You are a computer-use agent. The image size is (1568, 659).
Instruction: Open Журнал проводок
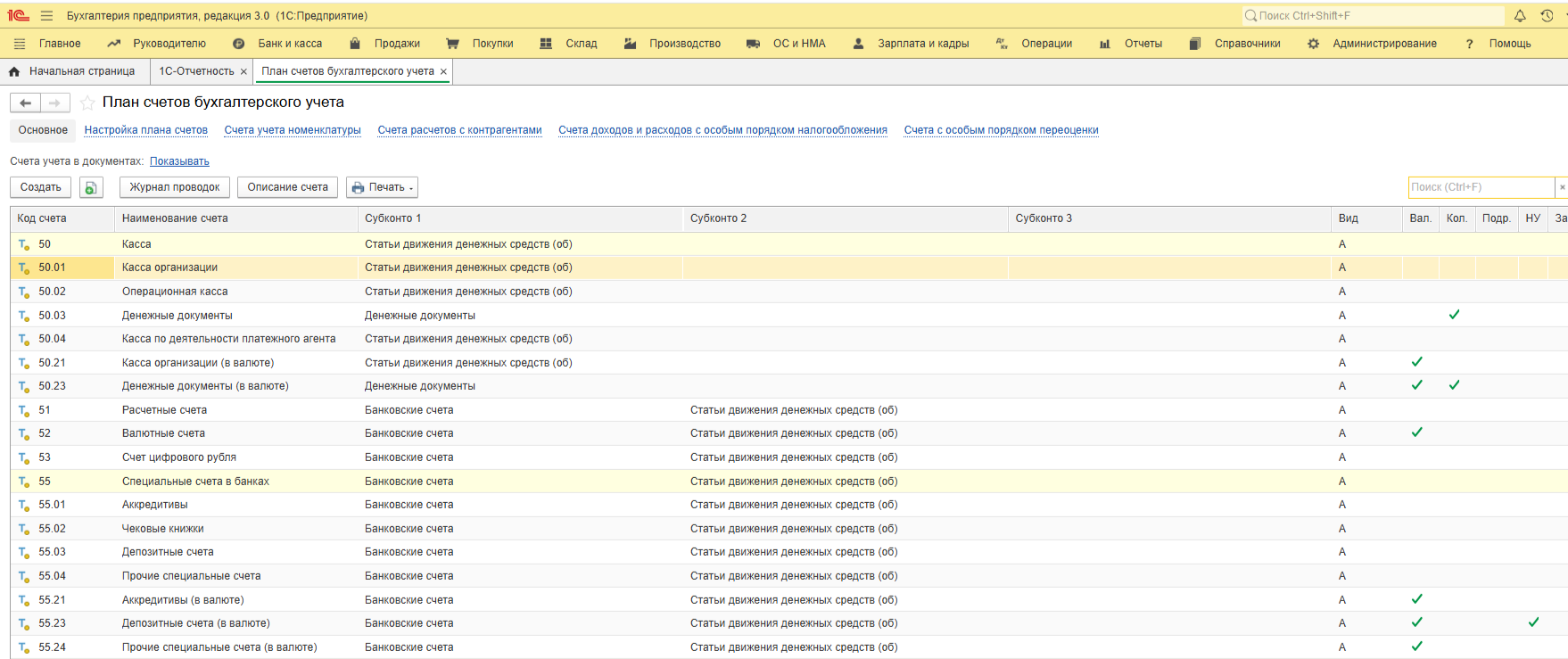pos(175,187)
